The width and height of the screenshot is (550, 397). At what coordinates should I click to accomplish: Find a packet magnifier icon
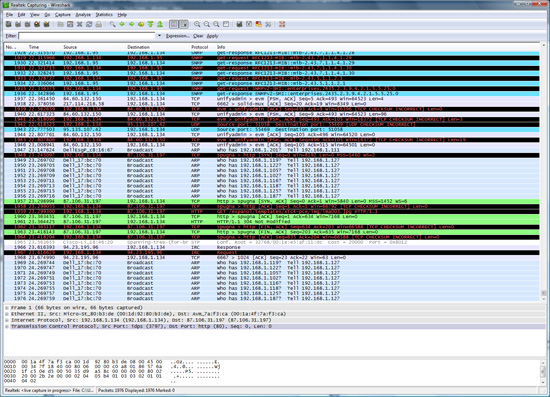[x=112, y=24]
